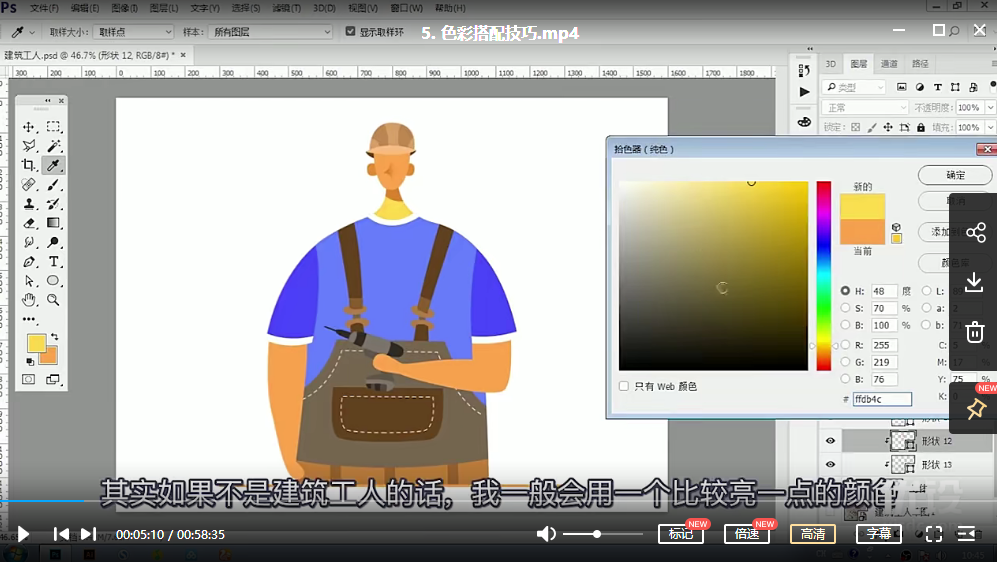This screenshot has width=997, height=562.
Task: Expand the layer blend mode 正常 dropdown
Action: [x=864, y=108]
